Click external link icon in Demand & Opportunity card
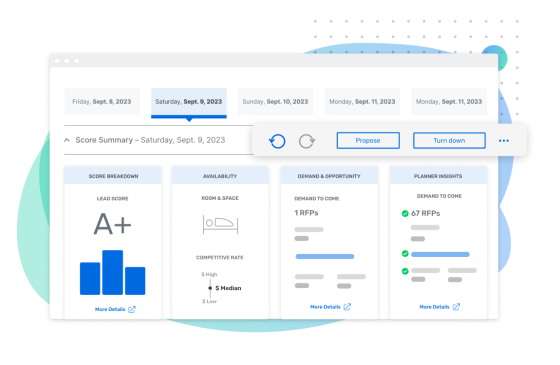 [x=347, y=307]
